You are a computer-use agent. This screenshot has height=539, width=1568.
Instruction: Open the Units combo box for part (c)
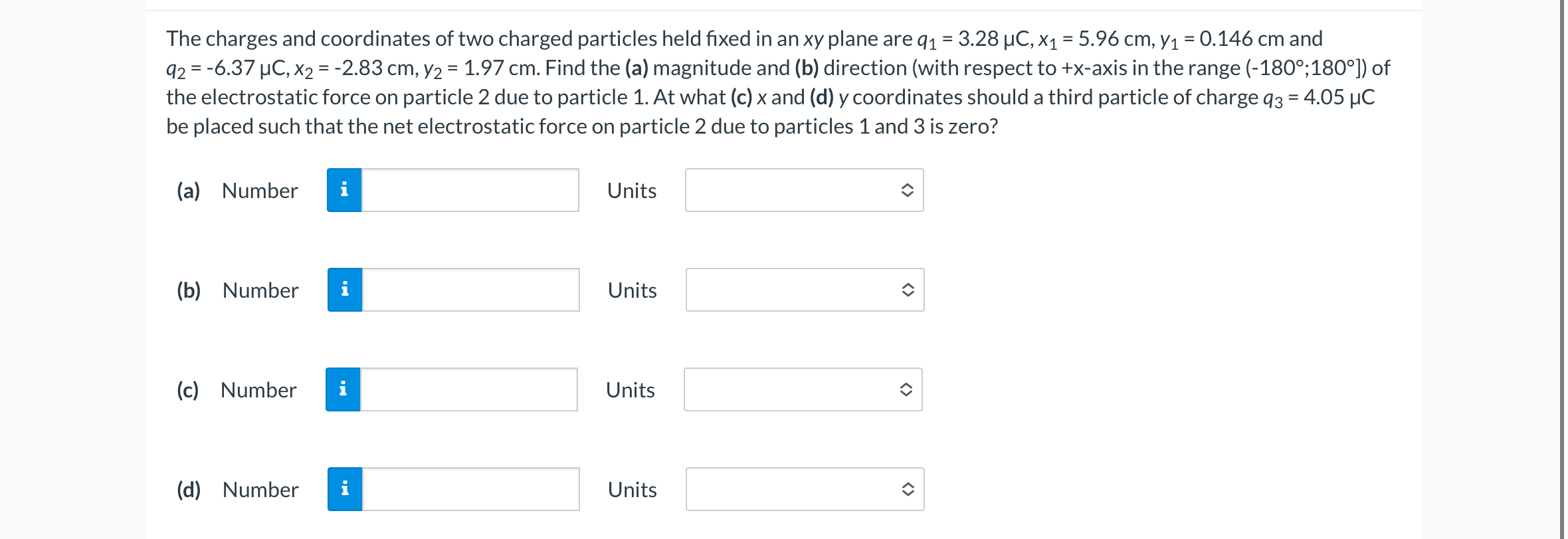point(803,389)
